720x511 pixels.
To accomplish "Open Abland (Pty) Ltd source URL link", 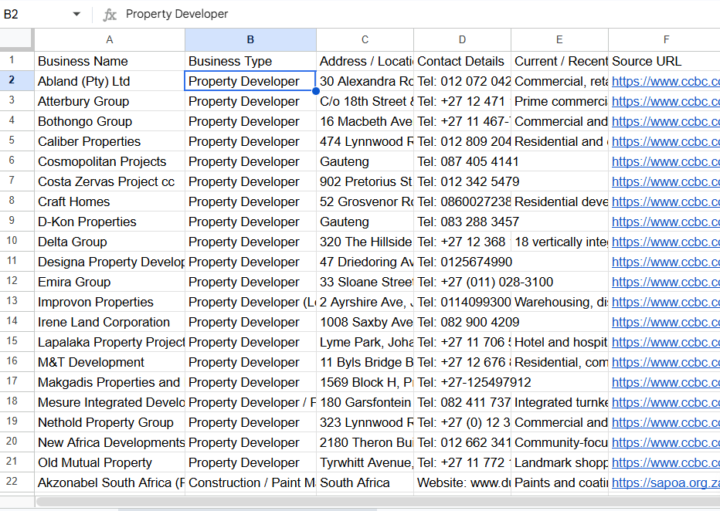I will pos(665,82).
